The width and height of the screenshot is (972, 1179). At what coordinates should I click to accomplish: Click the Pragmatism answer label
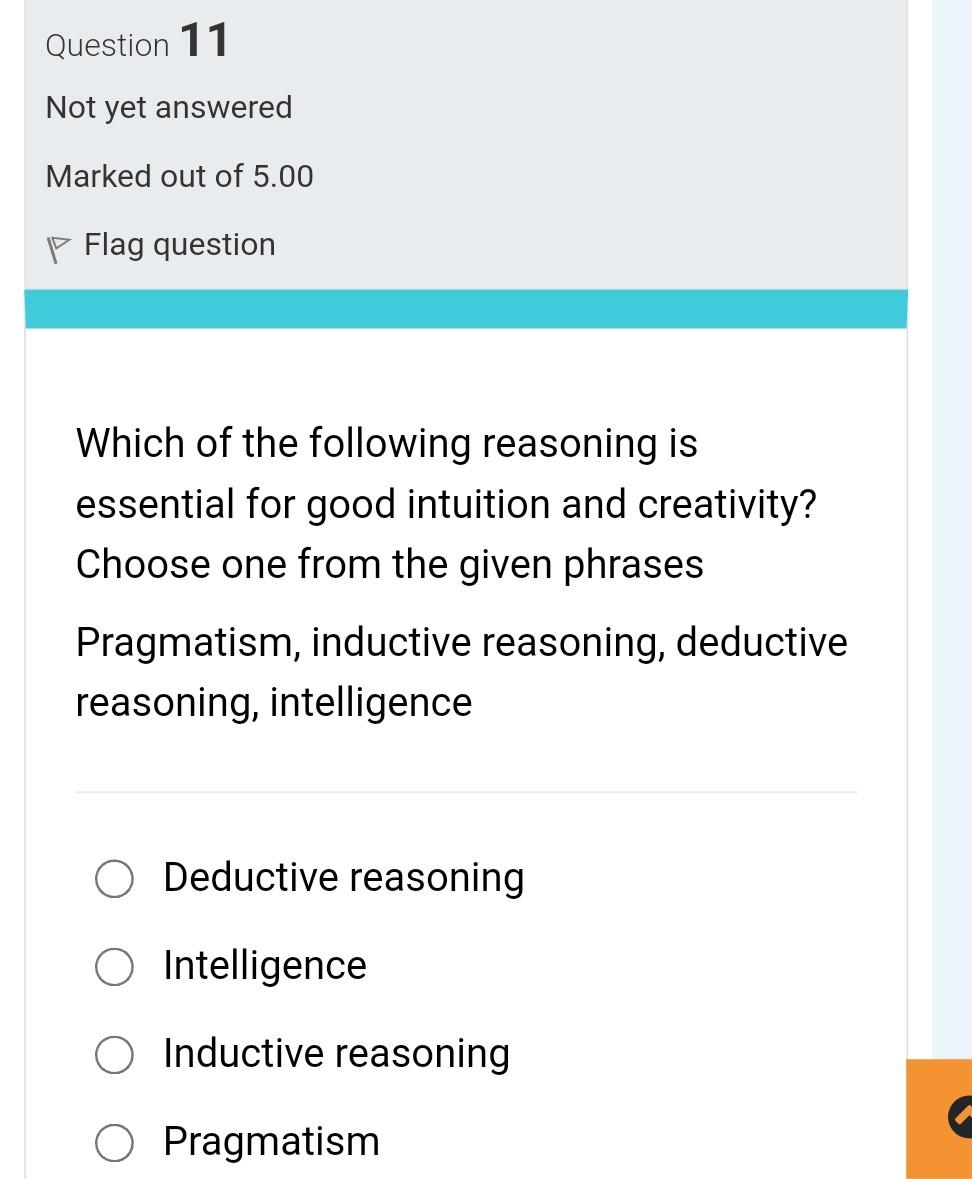[271, 1142]
